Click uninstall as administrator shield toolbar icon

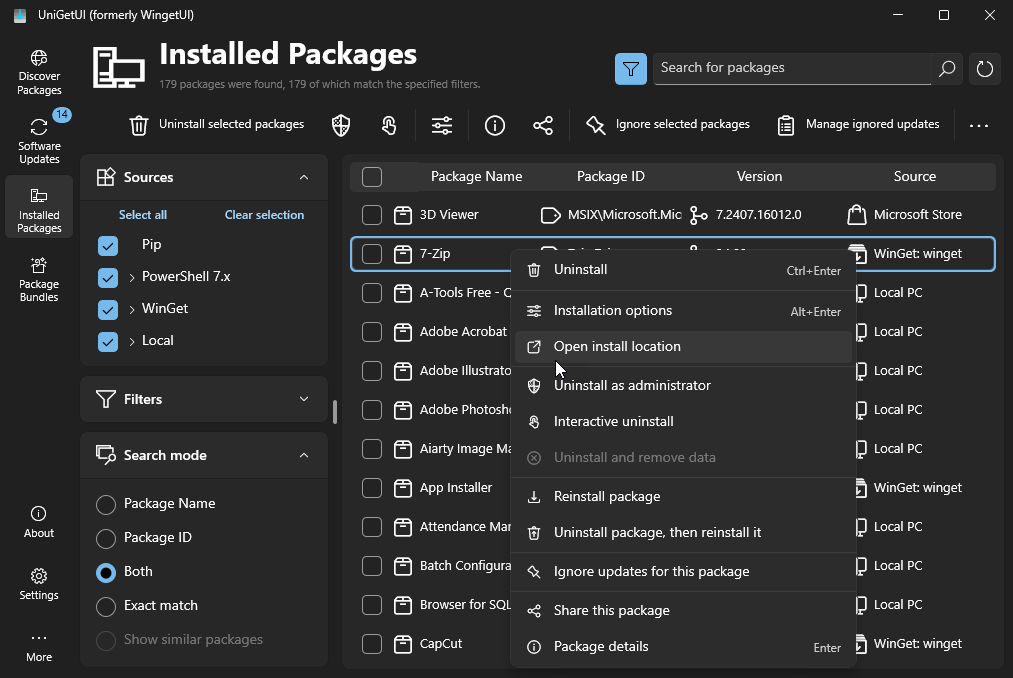pyautogui.click(x=341, y=125)
